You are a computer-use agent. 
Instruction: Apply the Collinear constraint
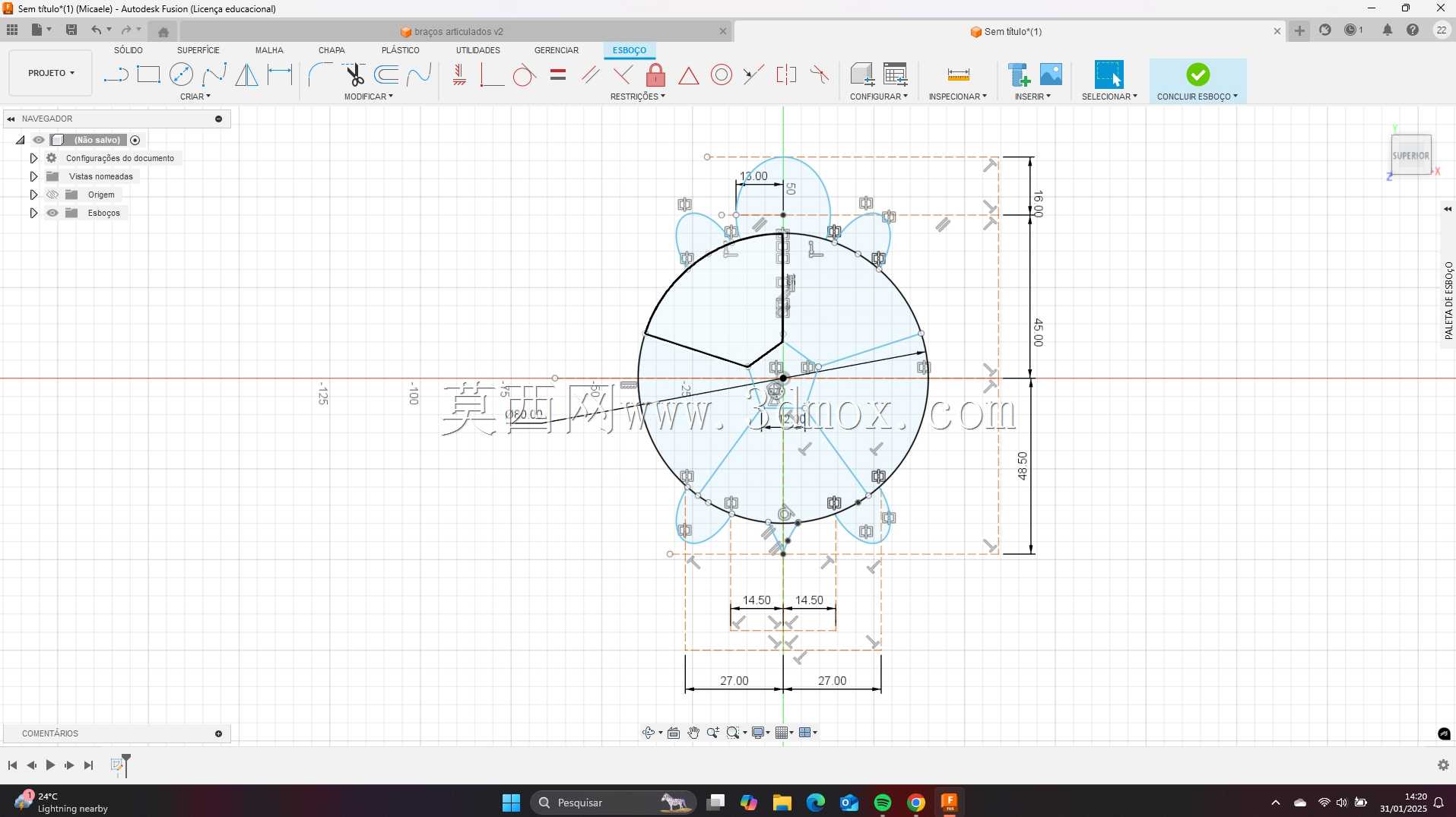(x=753, y=74)
